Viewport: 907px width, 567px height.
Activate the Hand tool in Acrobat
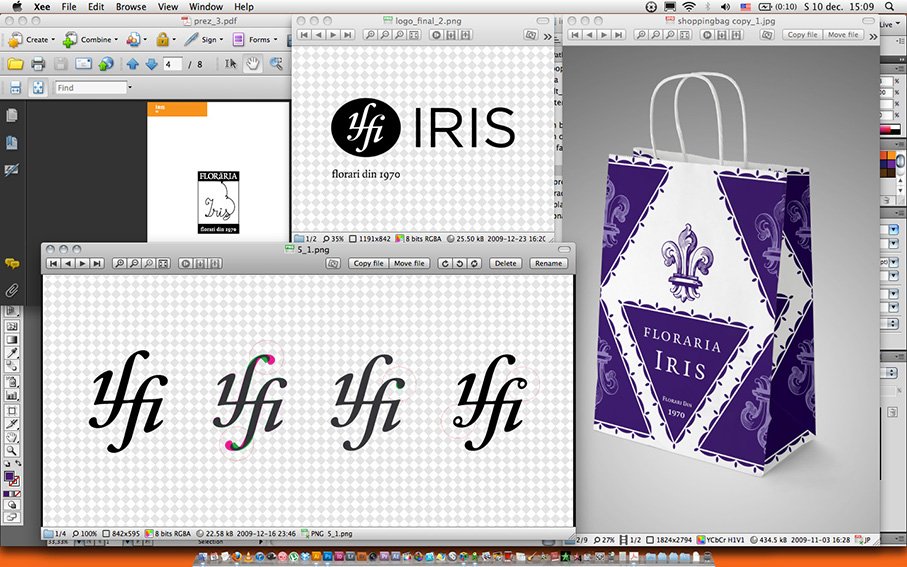pos(252,64)
